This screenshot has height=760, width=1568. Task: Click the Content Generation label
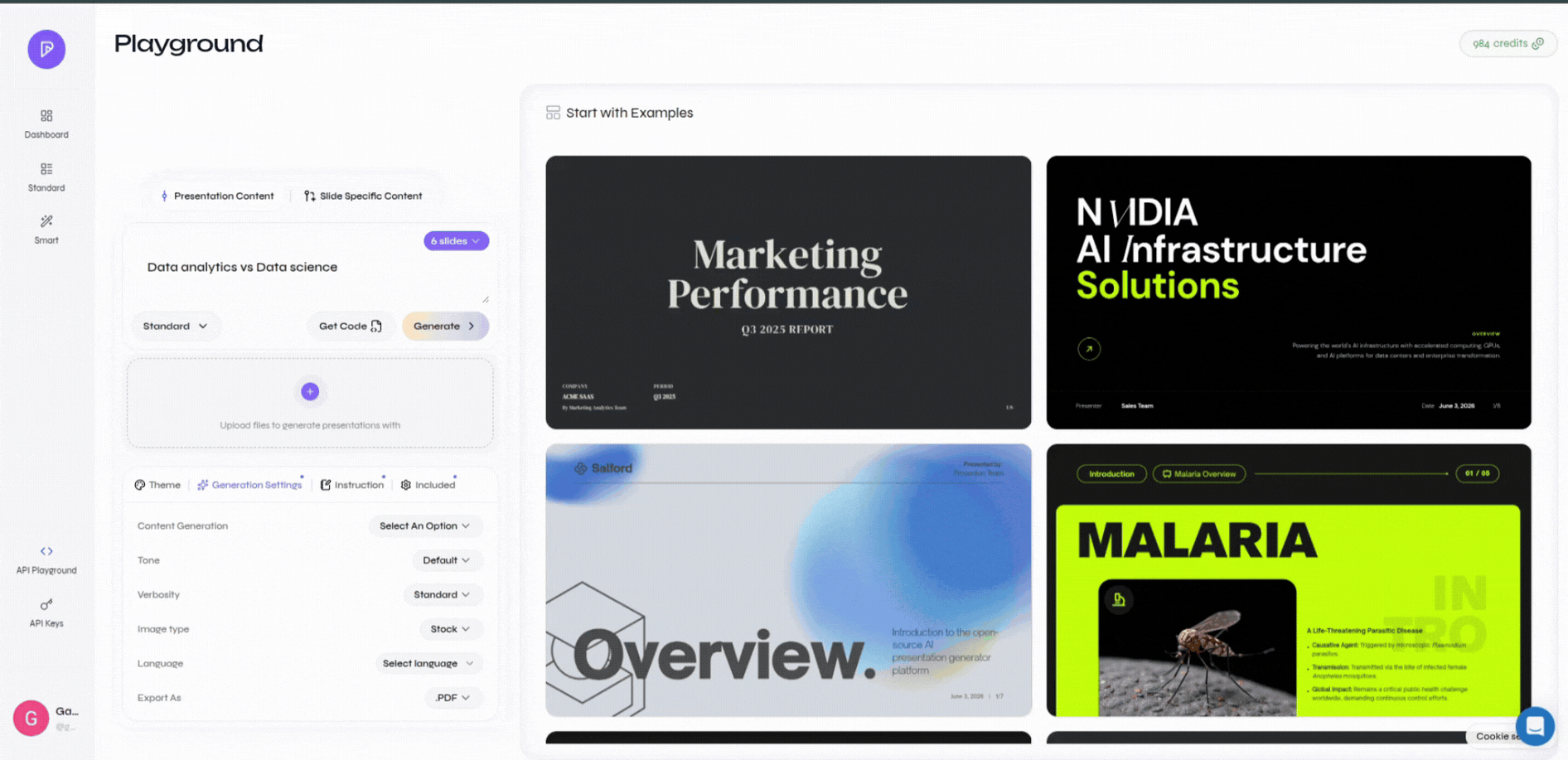[182, 526]
